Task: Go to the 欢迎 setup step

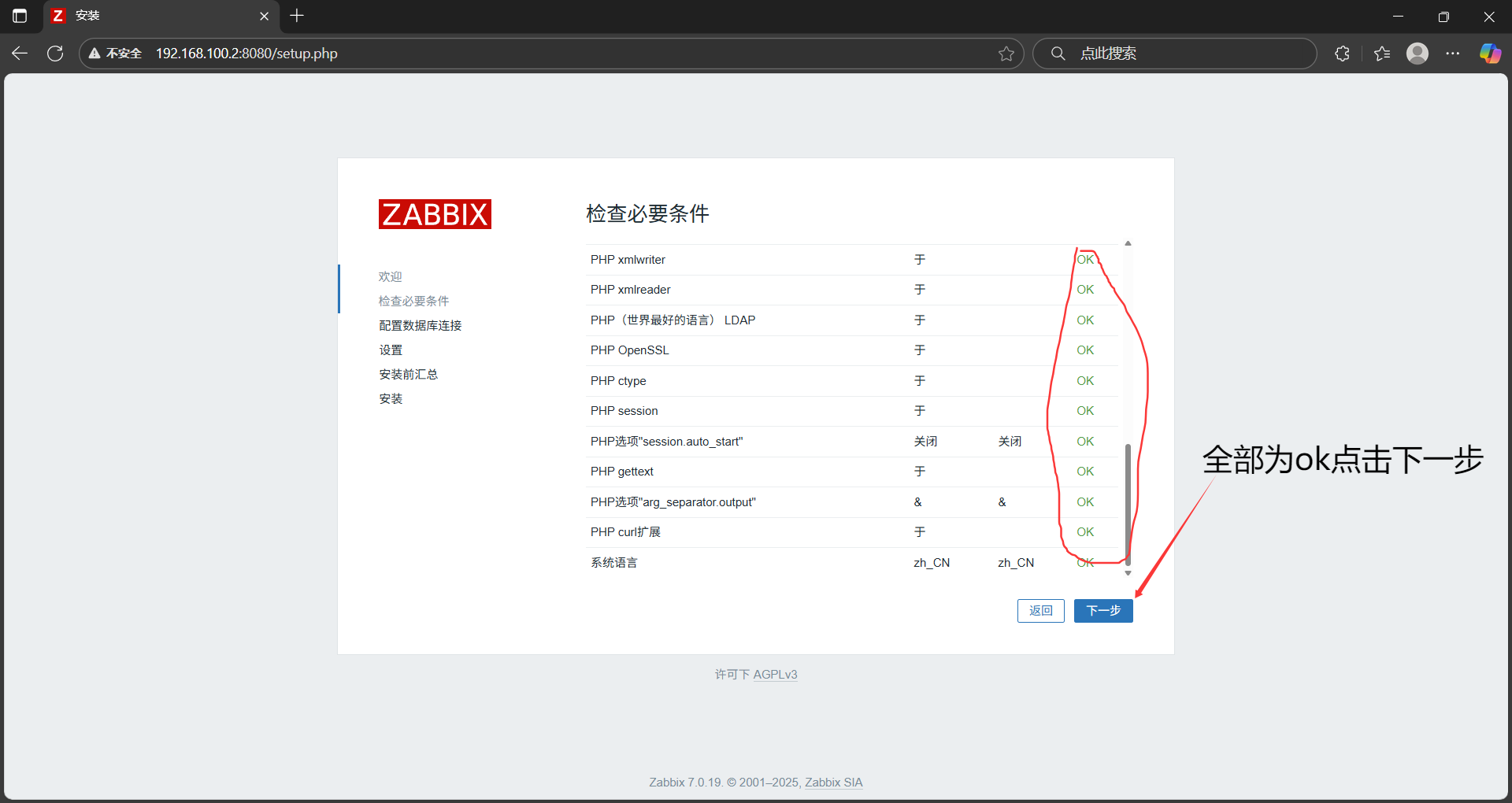Action: click(390, 276)
